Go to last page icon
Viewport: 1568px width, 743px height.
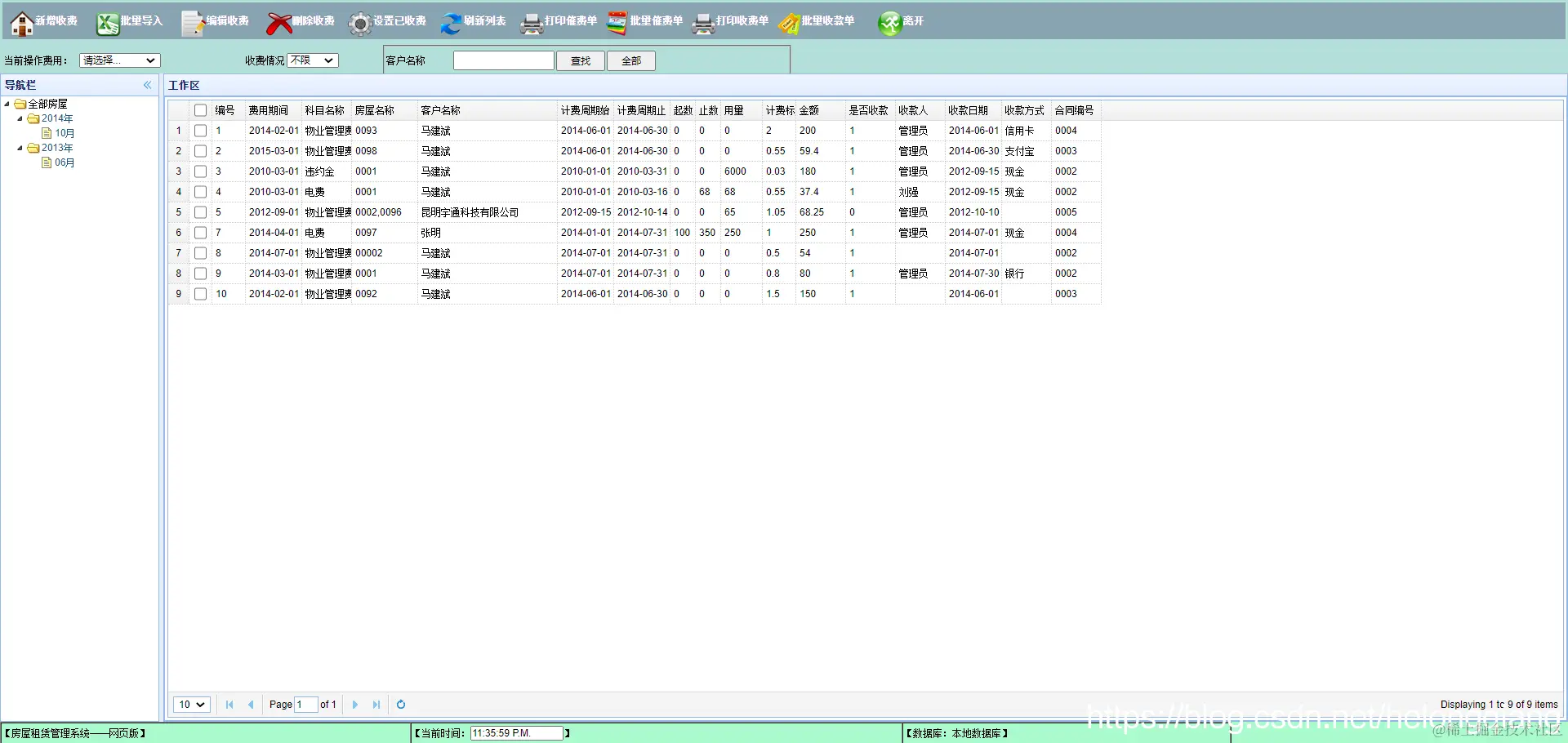click(x=376, y=705)
